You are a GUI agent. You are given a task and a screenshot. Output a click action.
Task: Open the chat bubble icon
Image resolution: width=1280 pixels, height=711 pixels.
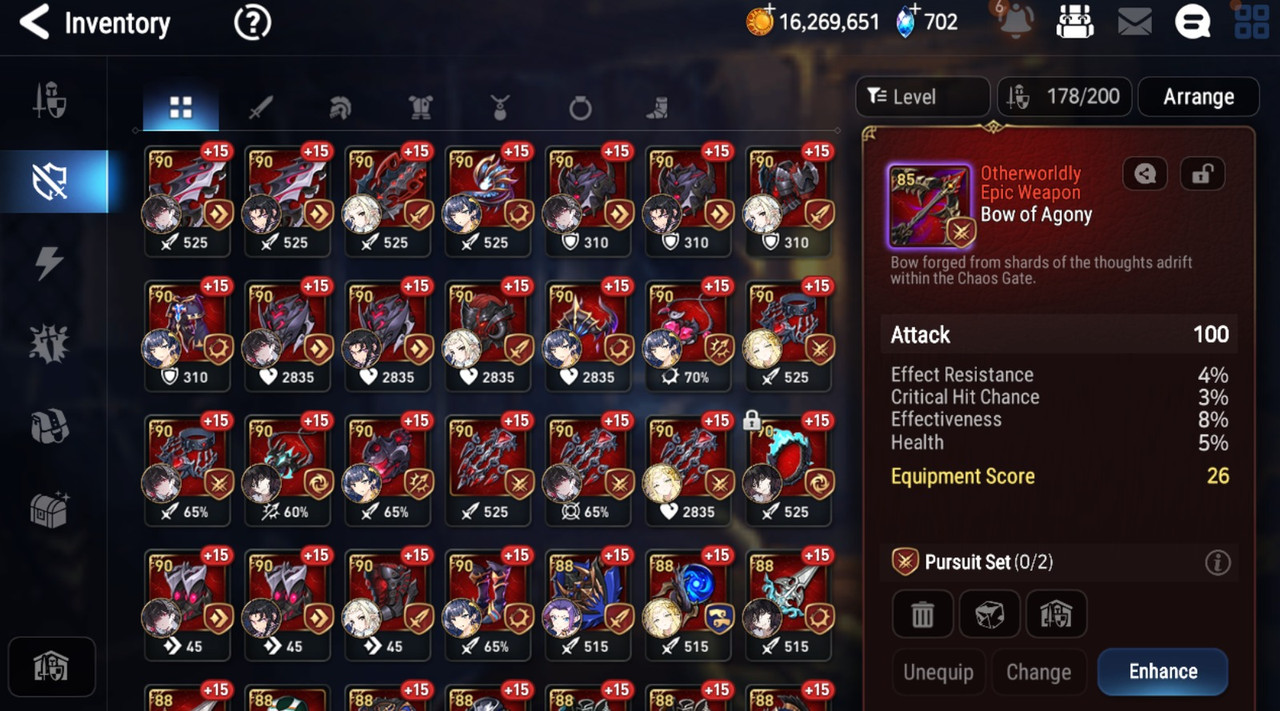(1192, 22)
